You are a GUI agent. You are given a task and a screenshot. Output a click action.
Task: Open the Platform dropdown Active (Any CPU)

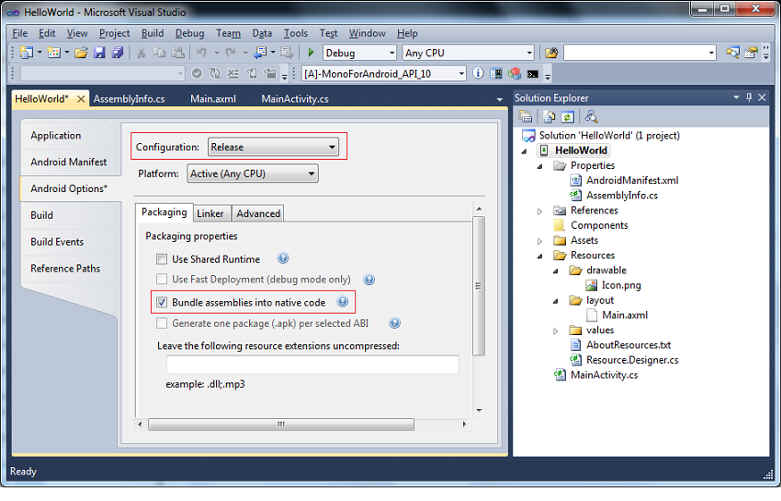pyautogui.click(x=253, y=174)
